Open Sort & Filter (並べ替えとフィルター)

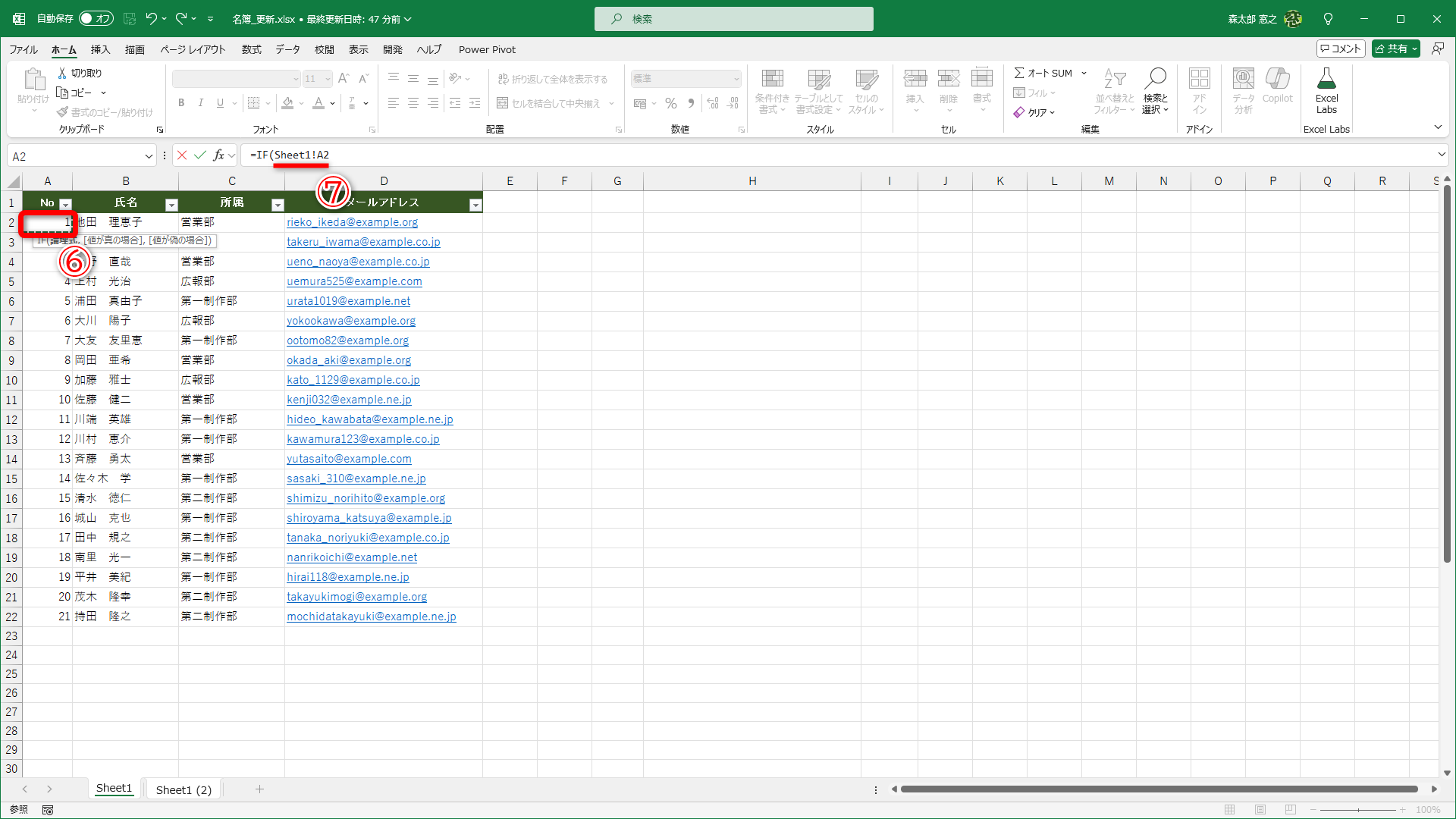(x=1112, y=91)
